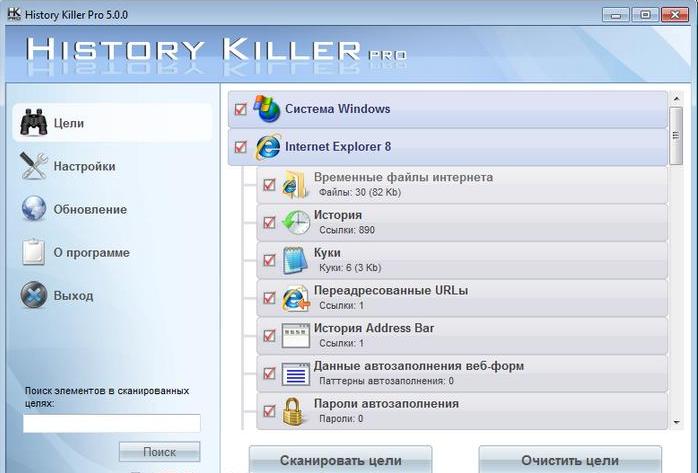Select the Данные автозаполнения веб-форм title
Viewport: 698px width, 473px height.
(419, 366)
